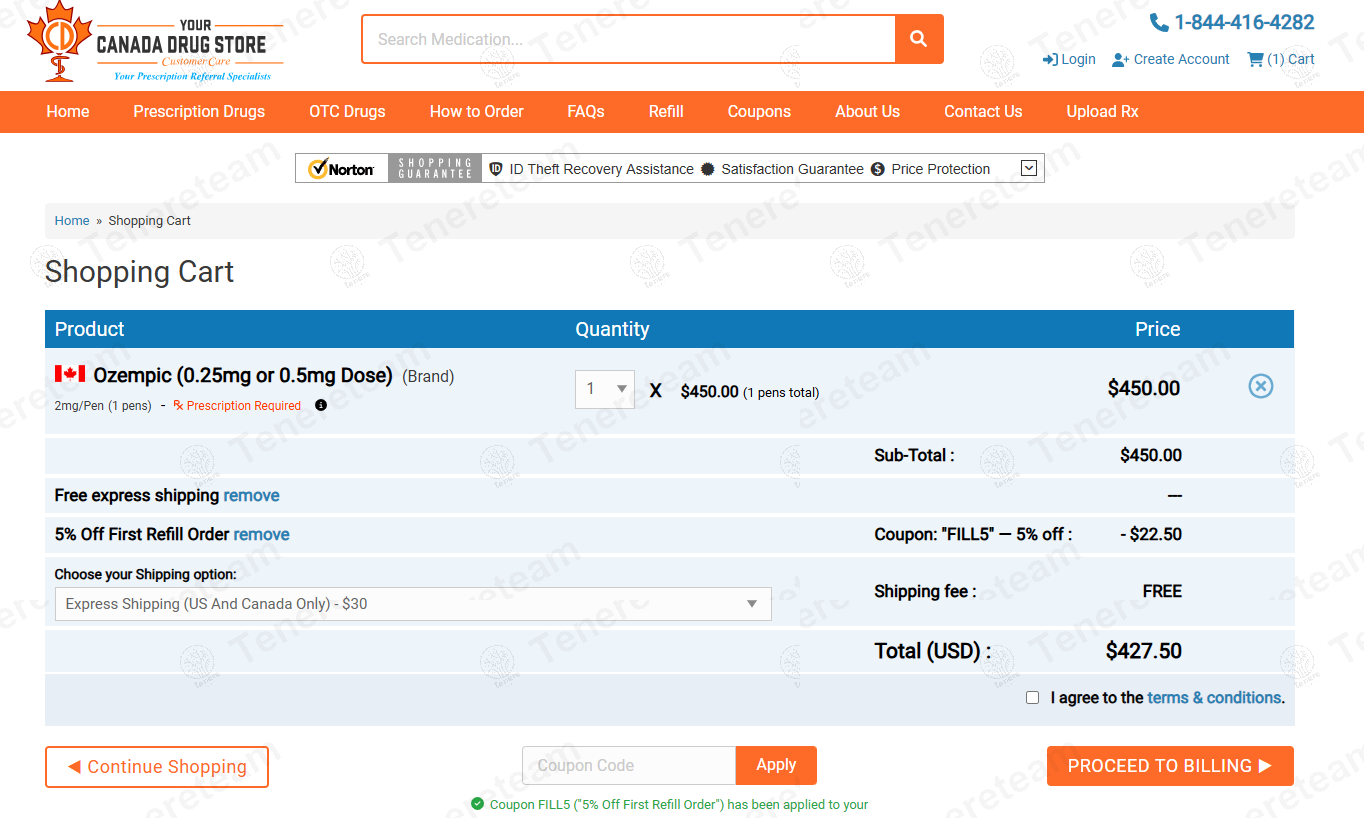Open the Upload Rx menu item
The width and height of the screenshot is (1364, 818).
point(1102,112)
